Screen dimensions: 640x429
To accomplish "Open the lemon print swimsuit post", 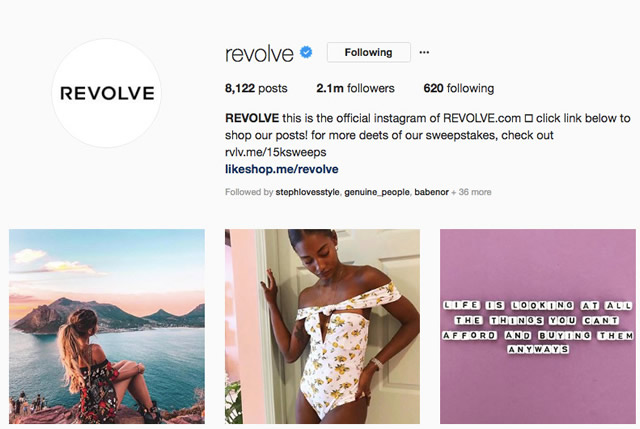I will coord(322,327).
